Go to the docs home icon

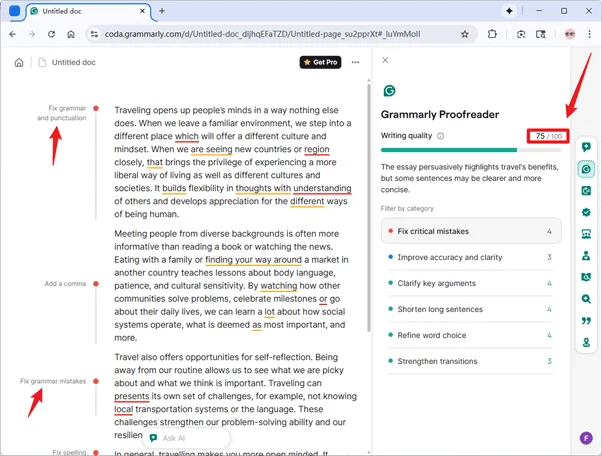[x=19, y=62]
